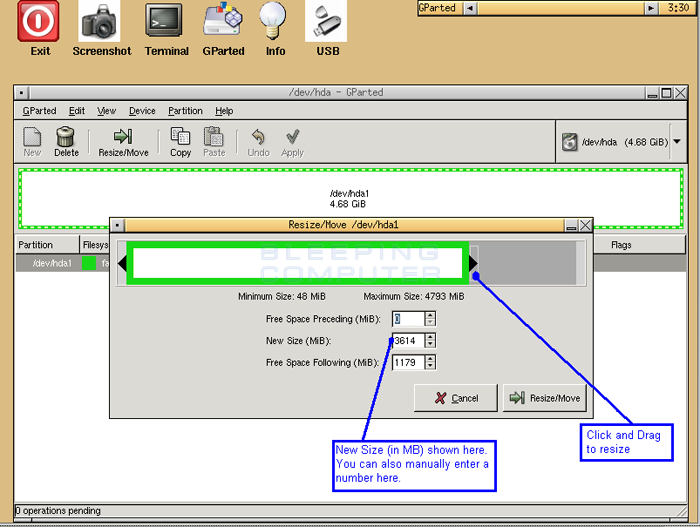
Task: Click the left black arrow resize handle
Action: click(x=122, y=264)
